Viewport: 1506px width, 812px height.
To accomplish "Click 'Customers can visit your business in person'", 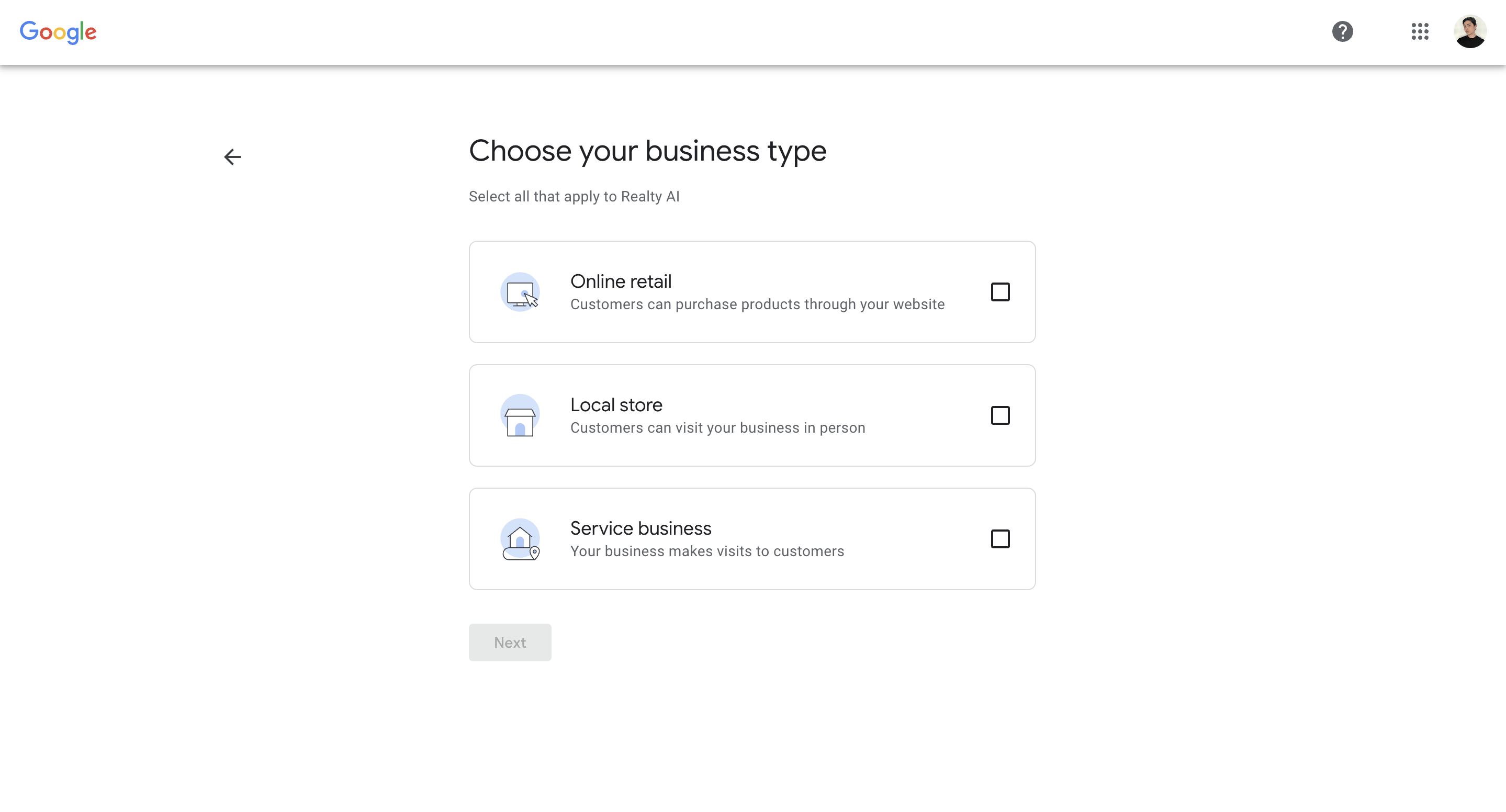I will 717,427.
